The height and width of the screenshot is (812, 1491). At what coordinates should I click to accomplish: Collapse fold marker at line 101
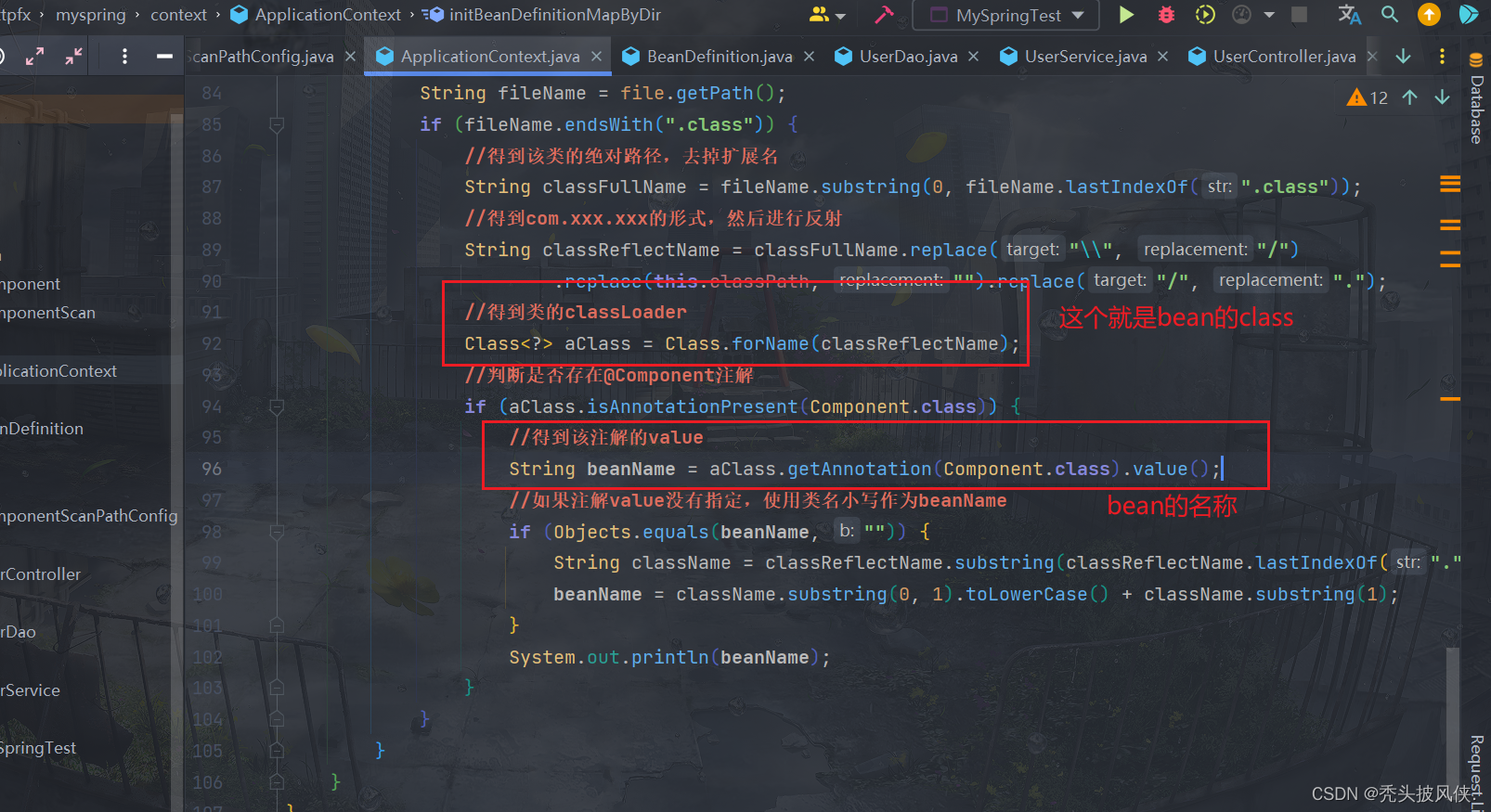point(277,625)
